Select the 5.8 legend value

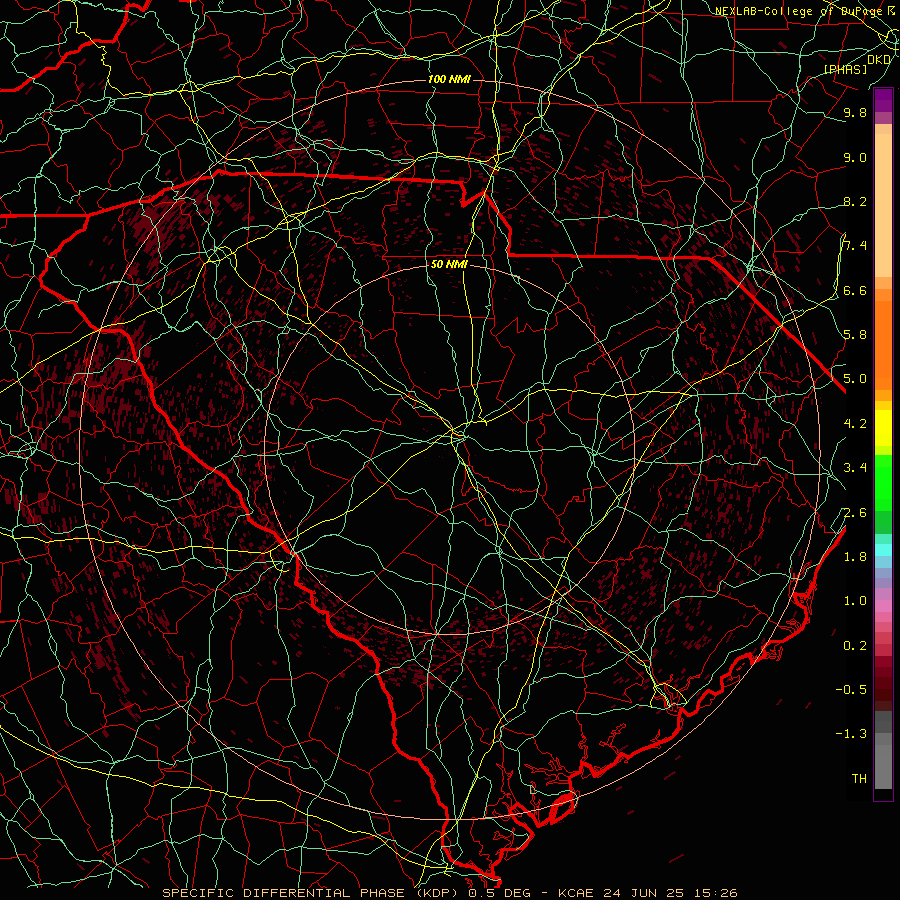pyautogui.click(x=855, y=334)
